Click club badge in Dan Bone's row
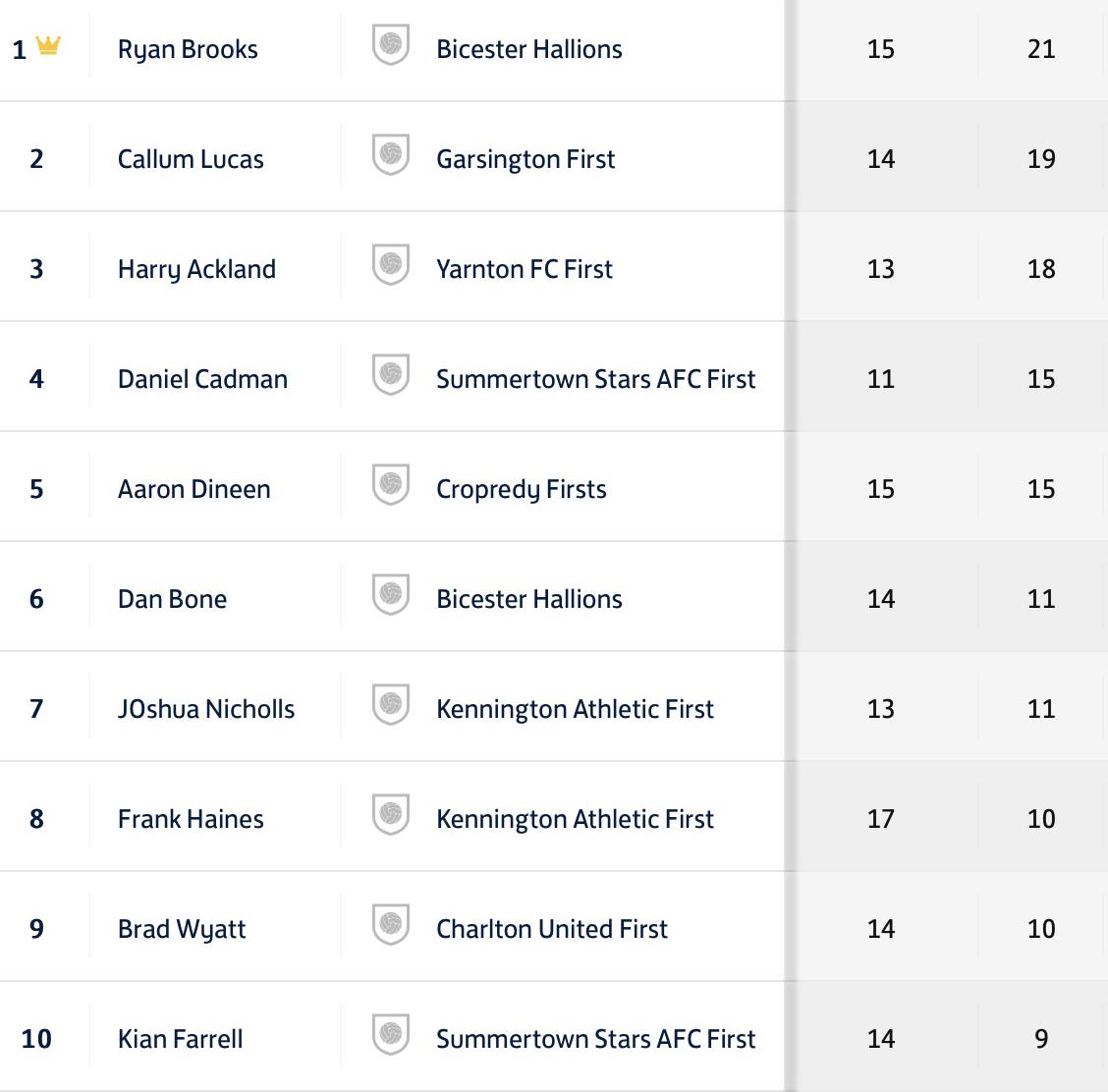1108x1092 pixels. point(391,596)
